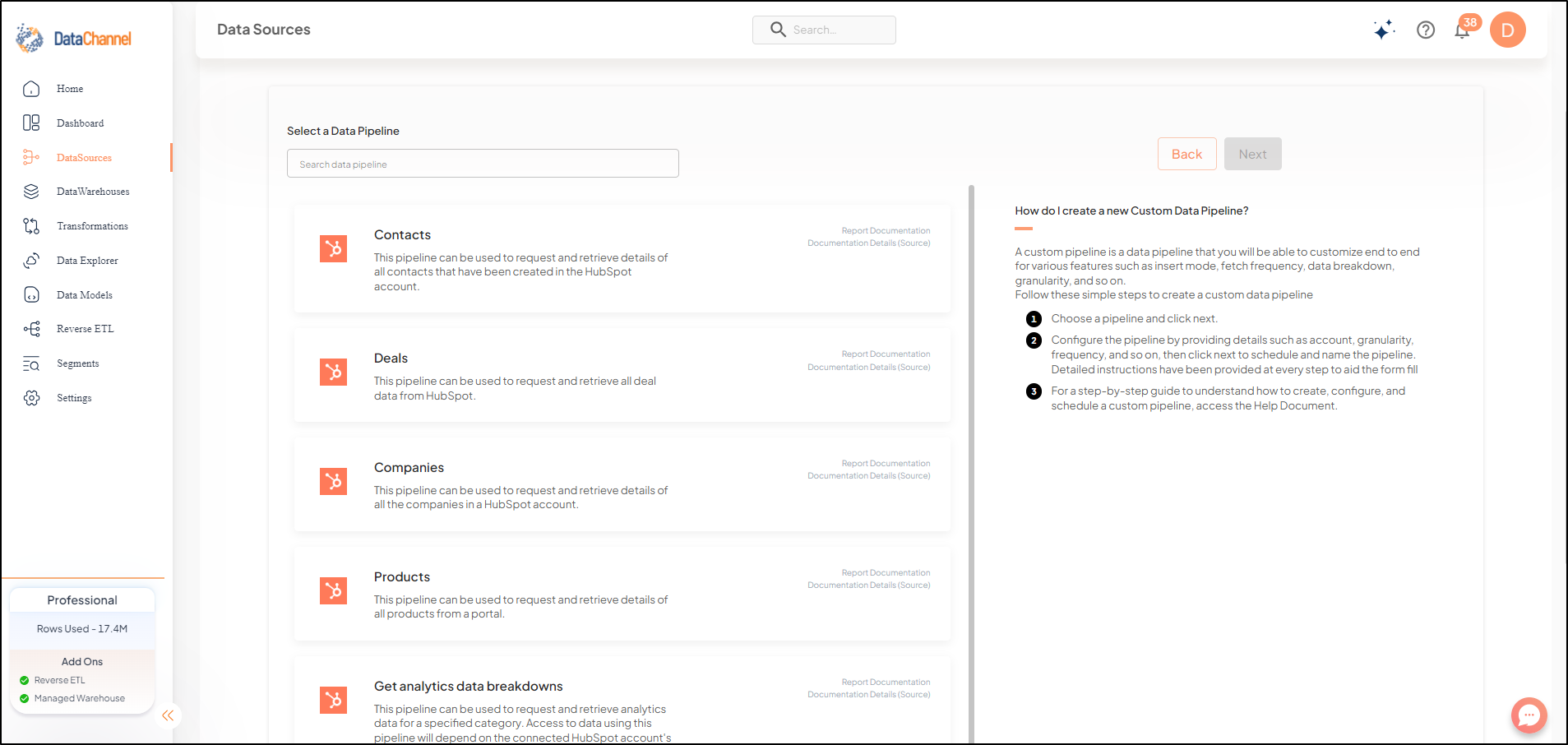Open Reverse ETL menu item
Image resolution: width=1568 pixels, height=745 pixels.
[86, 329]
